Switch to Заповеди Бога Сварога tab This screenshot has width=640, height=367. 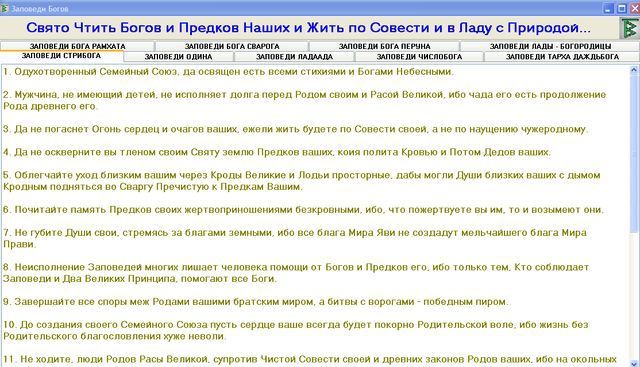(231, 46)
